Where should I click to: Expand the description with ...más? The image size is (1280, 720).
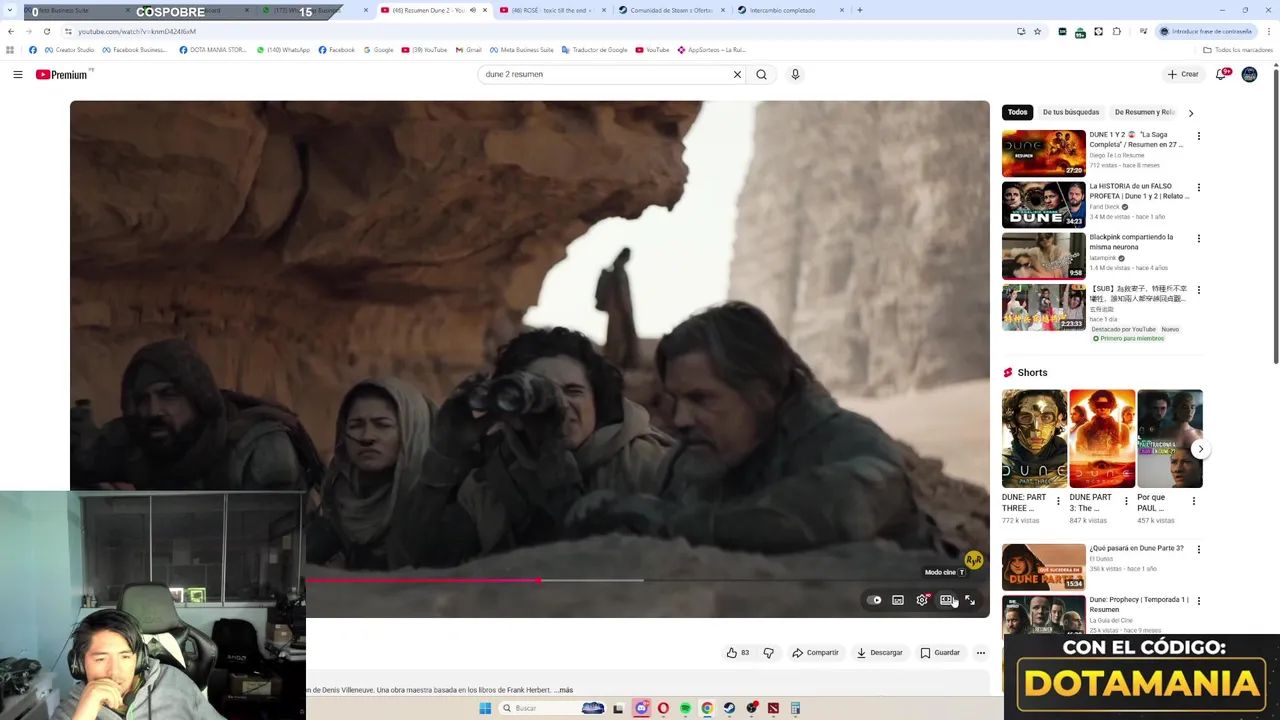pyautogui.click(x=564, y=690)
